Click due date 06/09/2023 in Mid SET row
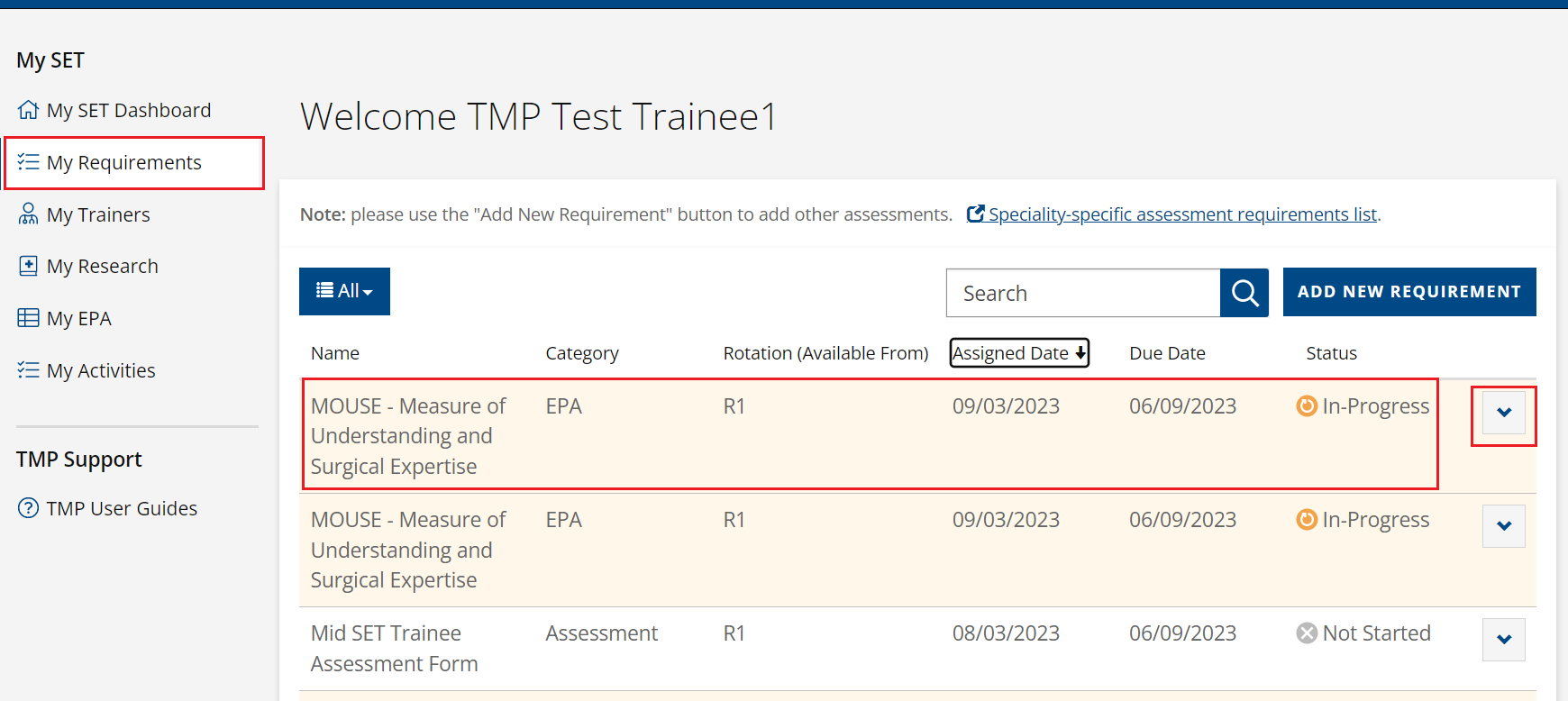The image size is (1568, 701). (x=1182, y=633)
